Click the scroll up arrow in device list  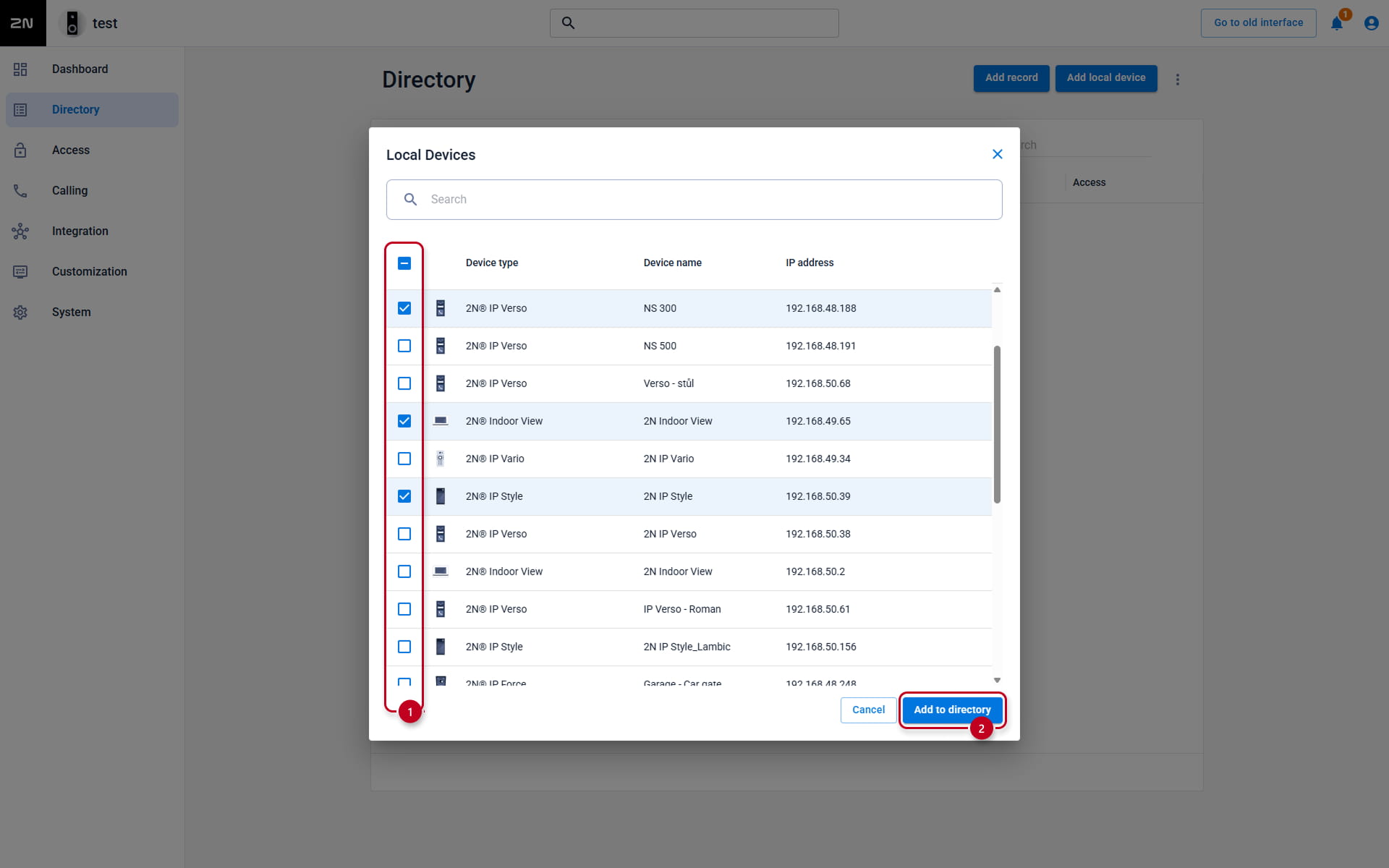click(x=997, y=290)
